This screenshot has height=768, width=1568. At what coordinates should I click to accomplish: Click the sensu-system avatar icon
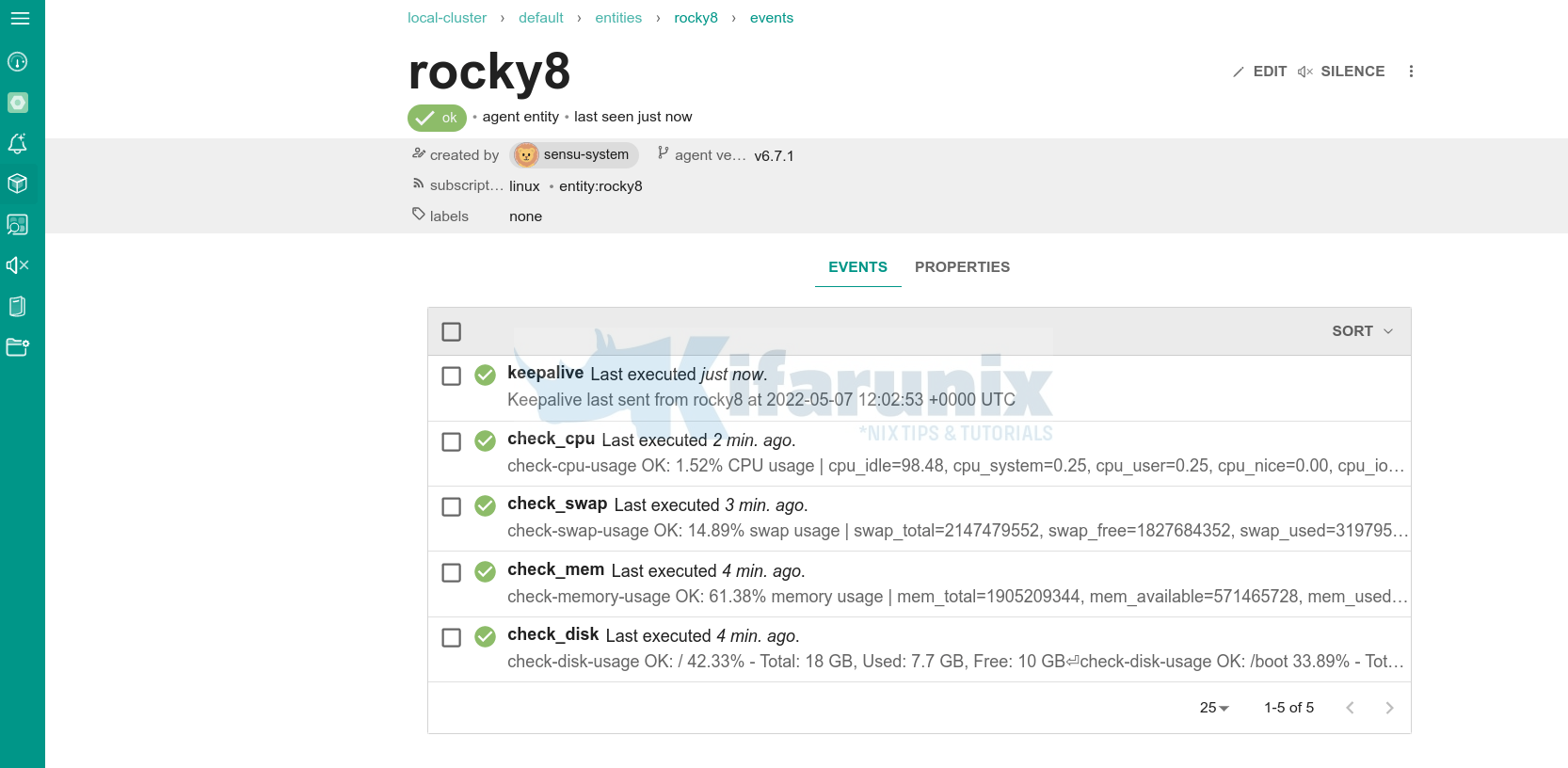(526, 155)
